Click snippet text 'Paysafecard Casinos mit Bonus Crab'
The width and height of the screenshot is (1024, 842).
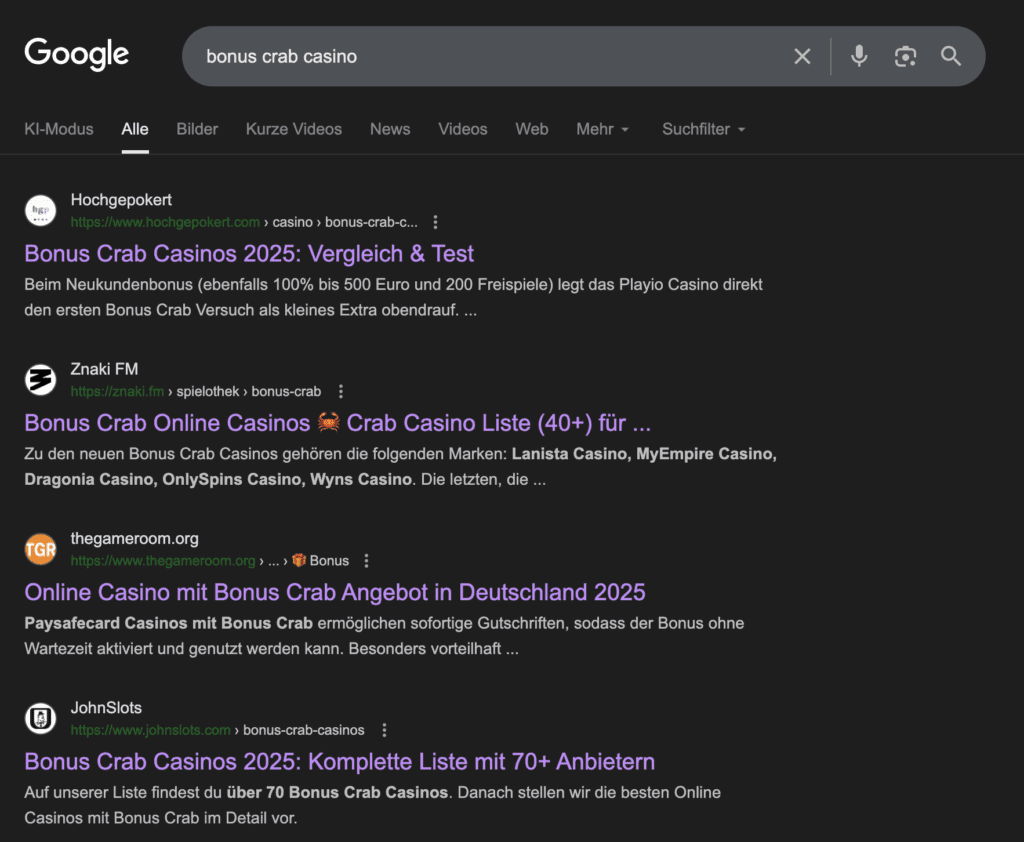point(168,623)
